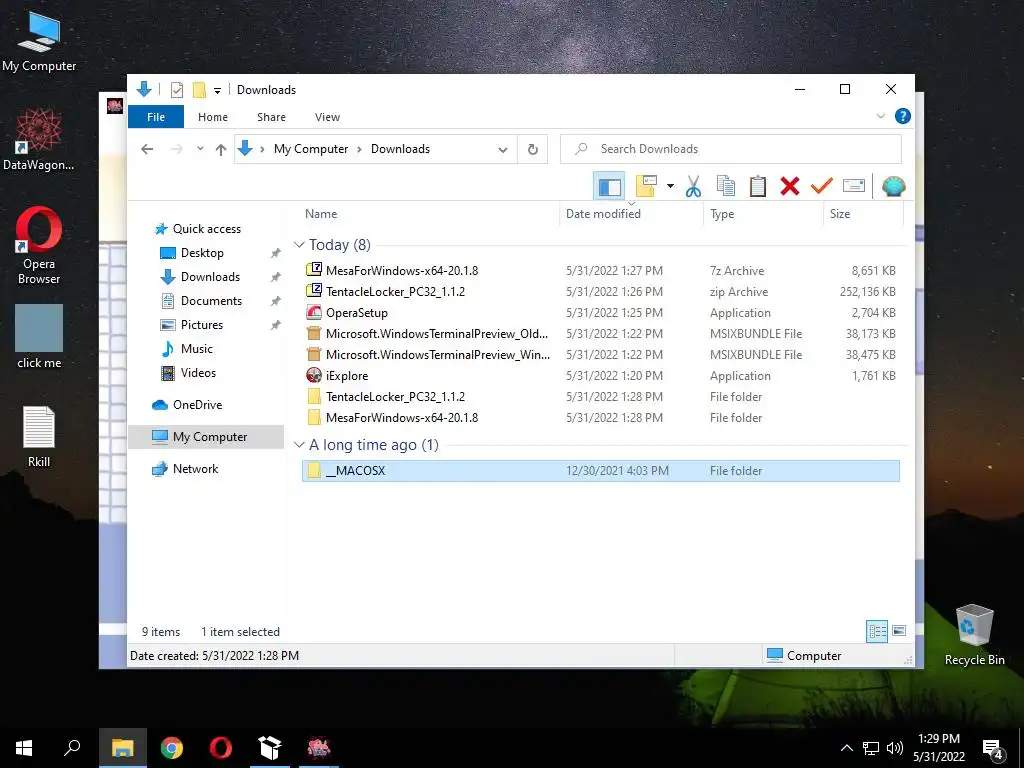1024x768 pixels.
Task: Click the Search Downloads field
Action: (x=731, y=149)
